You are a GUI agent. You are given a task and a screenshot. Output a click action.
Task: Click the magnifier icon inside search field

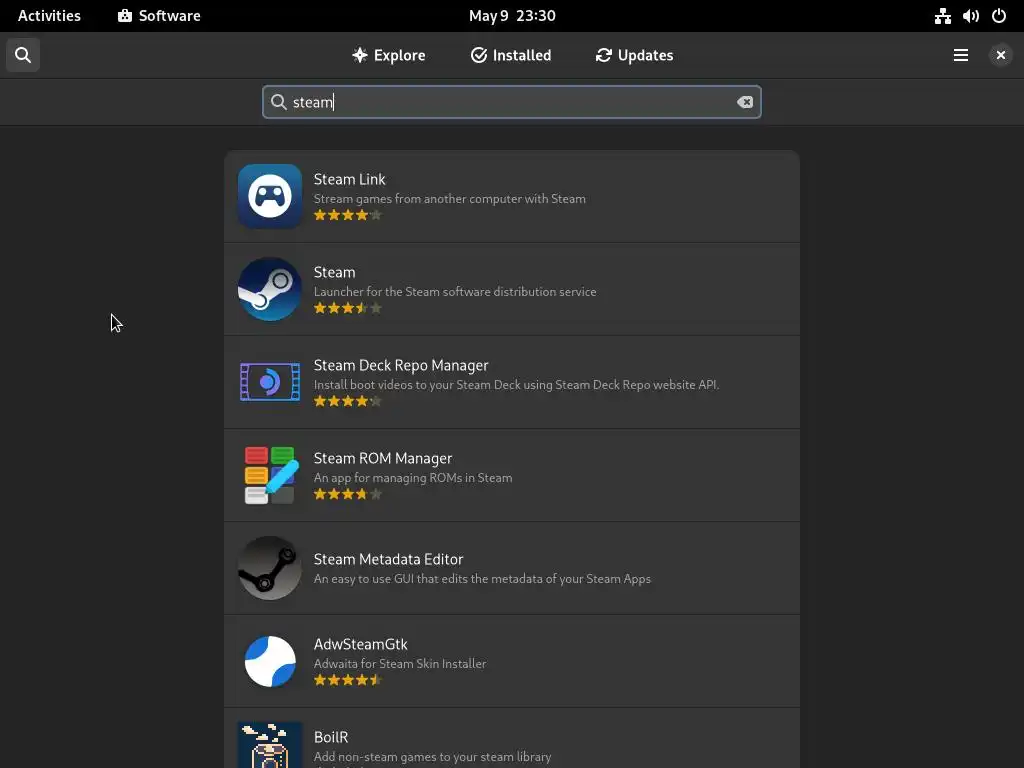(279, 102)
